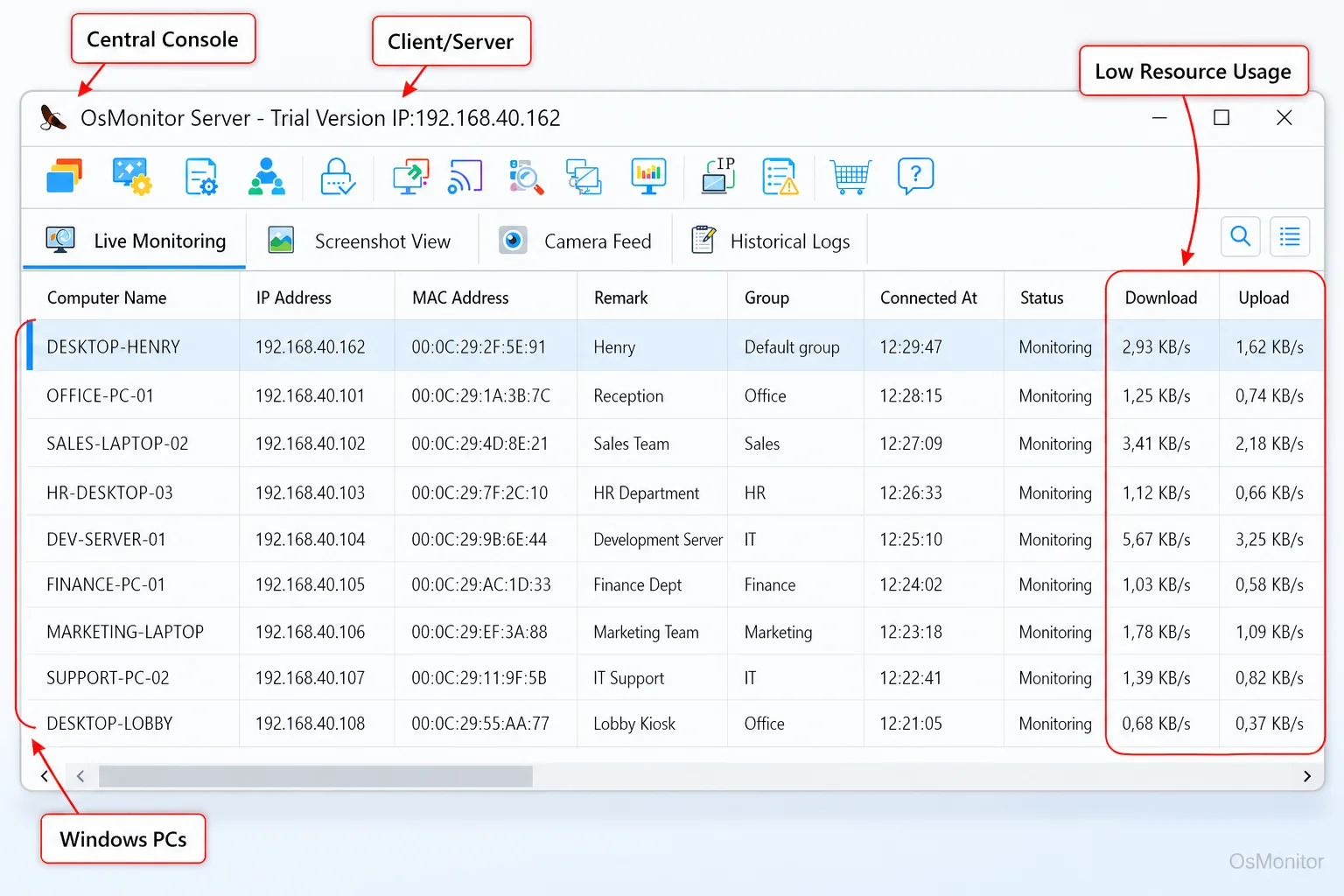
Task: Open the checklist with warning triangle icon
Action: [x=780, y=176]
